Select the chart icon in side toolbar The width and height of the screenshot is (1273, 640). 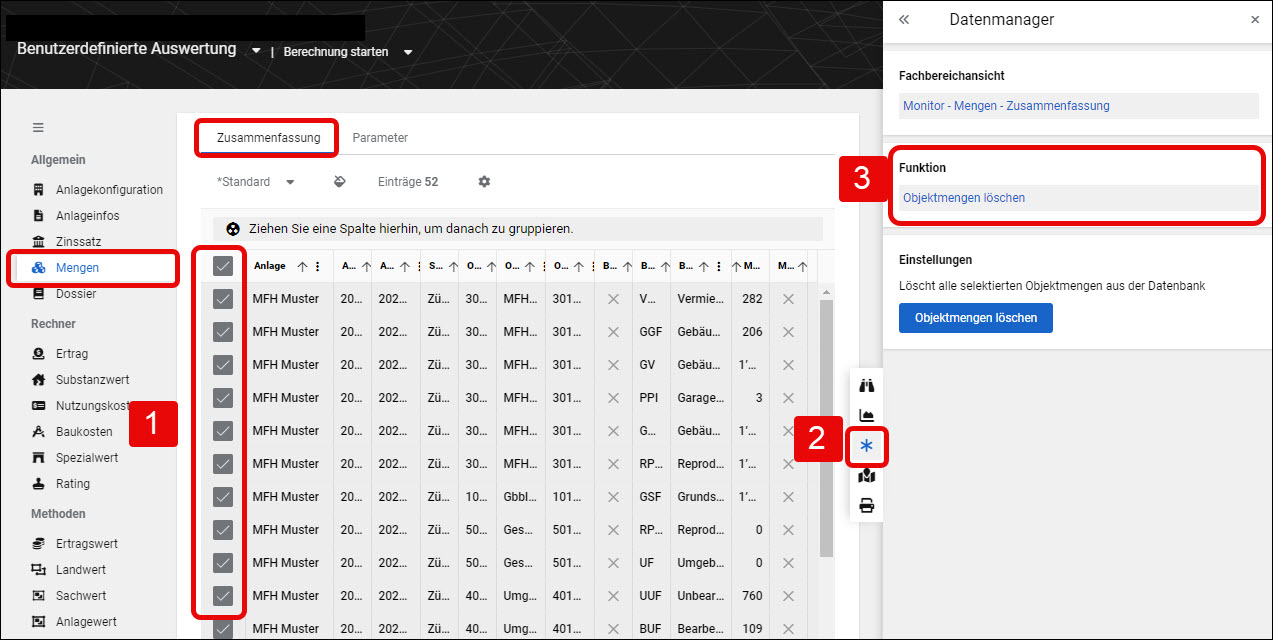(866, 416)
